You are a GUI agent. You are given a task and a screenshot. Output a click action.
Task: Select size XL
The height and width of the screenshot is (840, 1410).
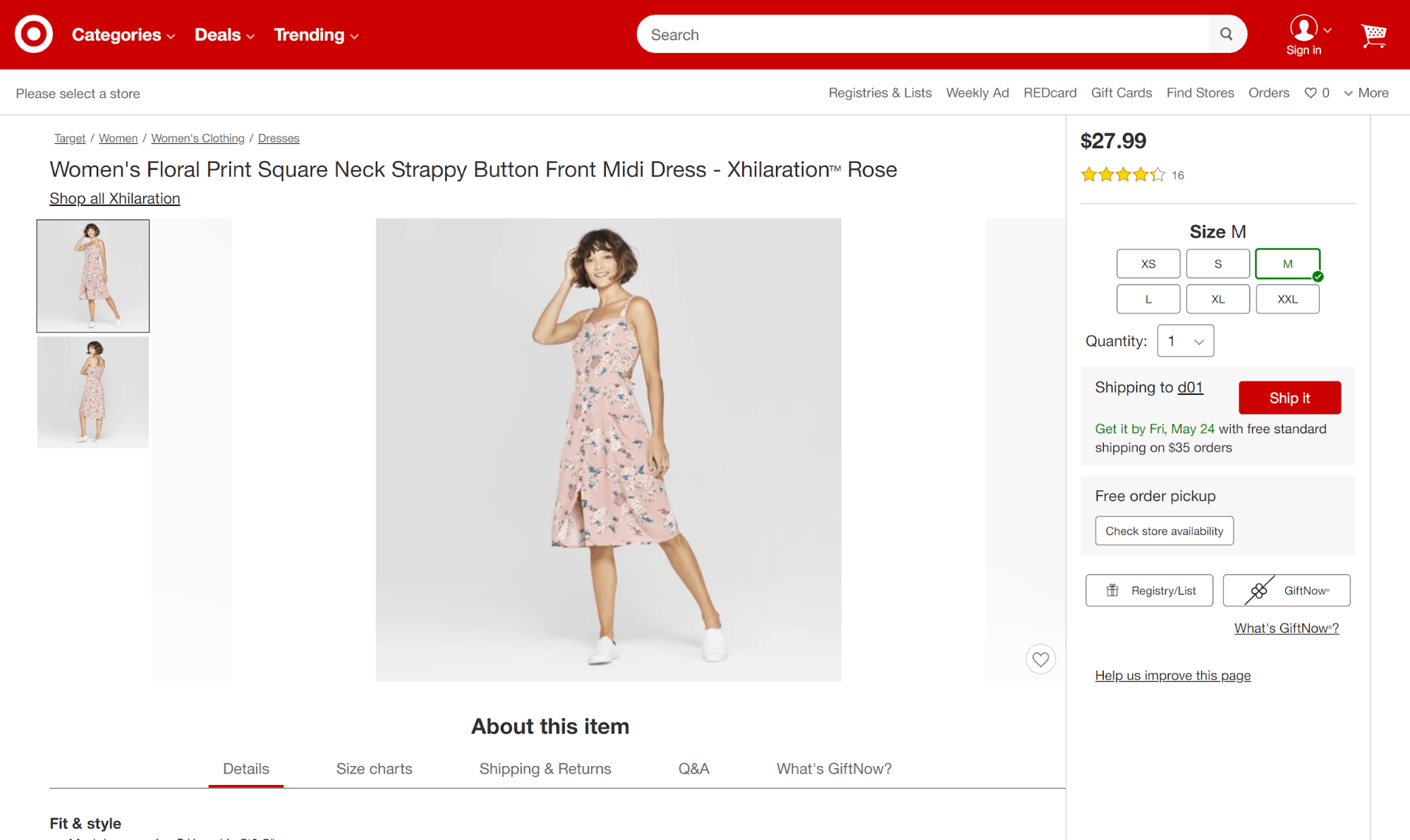(1217, 299)
